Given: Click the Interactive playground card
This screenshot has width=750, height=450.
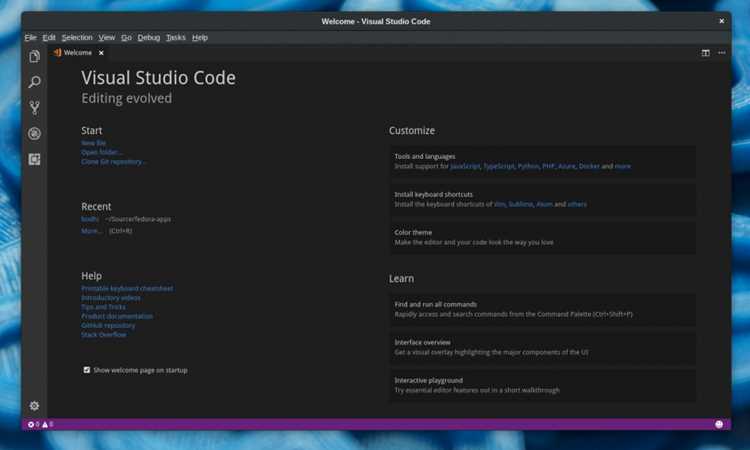Looking at the screenshot, I should pos(543,385).
